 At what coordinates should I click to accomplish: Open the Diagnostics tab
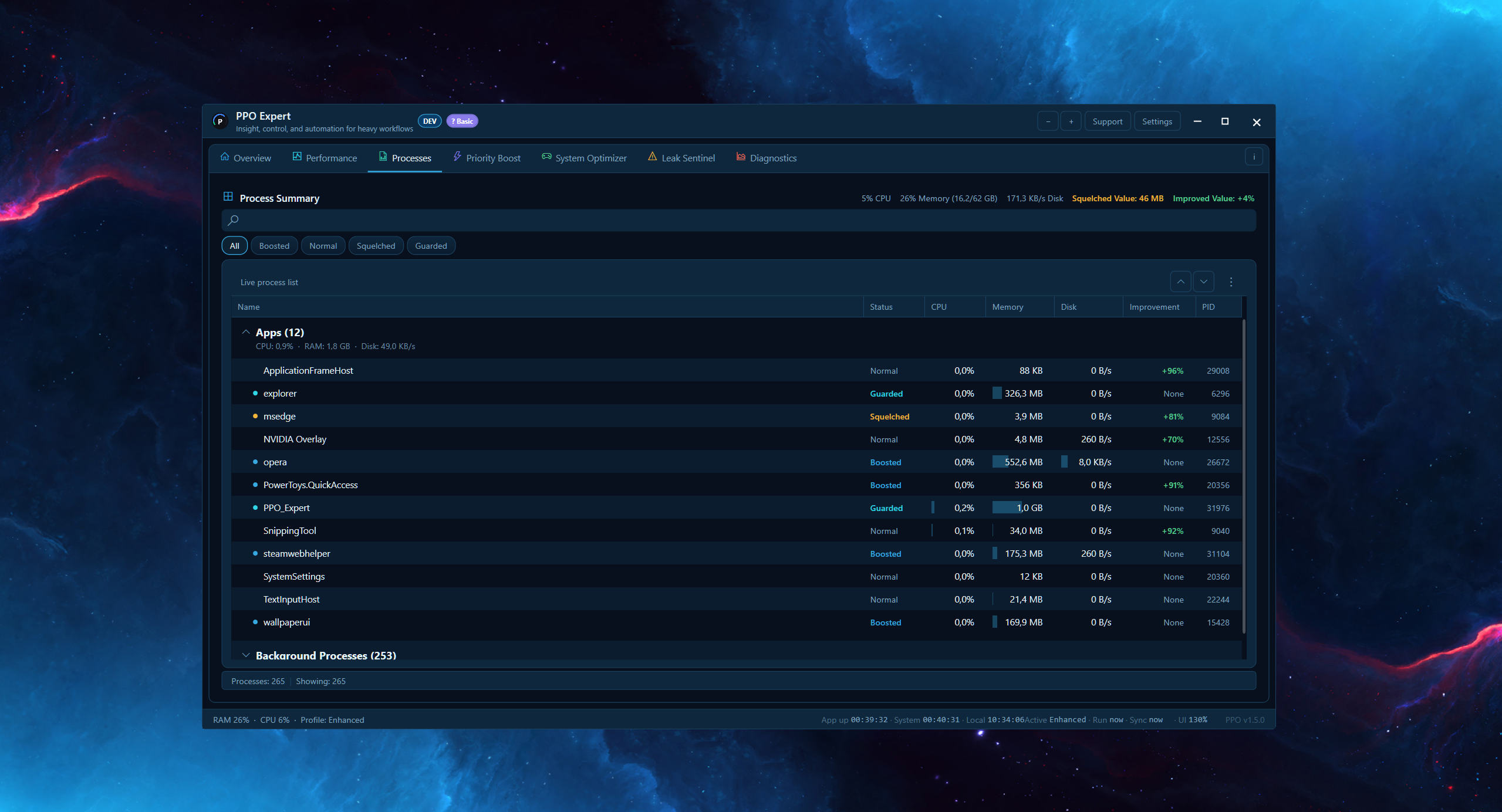point(767,158)
